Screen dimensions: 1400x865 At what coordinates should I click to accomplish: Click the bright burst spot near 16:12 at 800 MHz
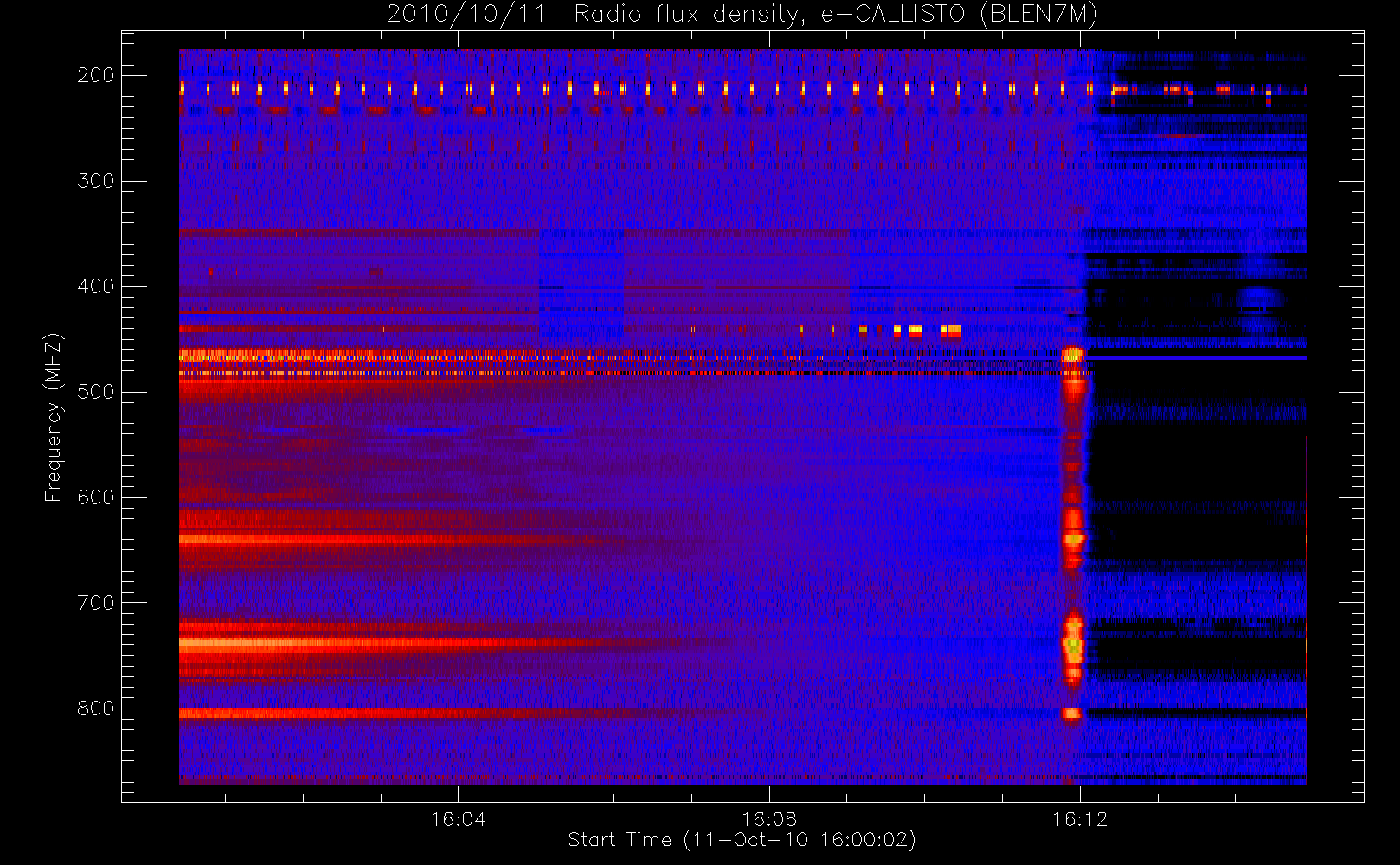tap(1072, 714)
